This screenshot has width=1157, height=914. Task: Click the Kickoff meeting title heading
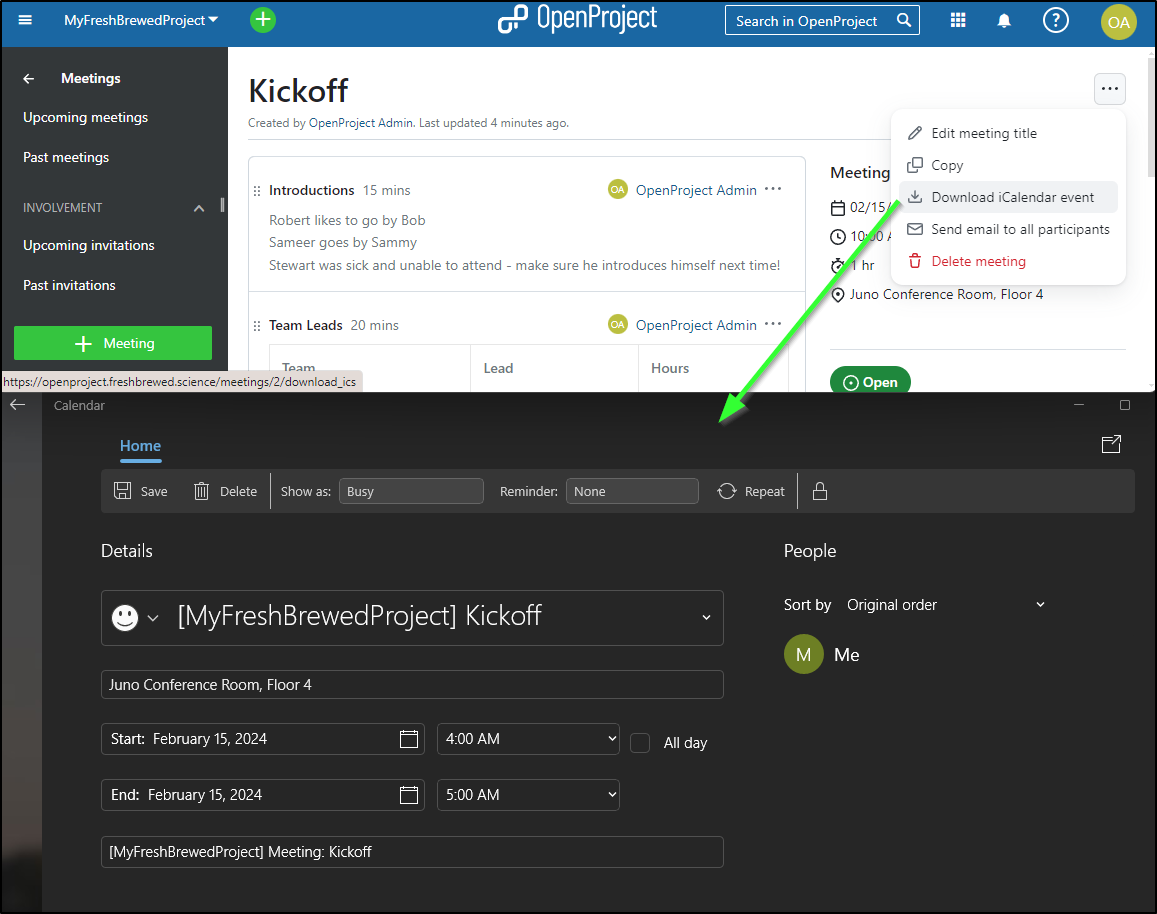coord(298,91)
